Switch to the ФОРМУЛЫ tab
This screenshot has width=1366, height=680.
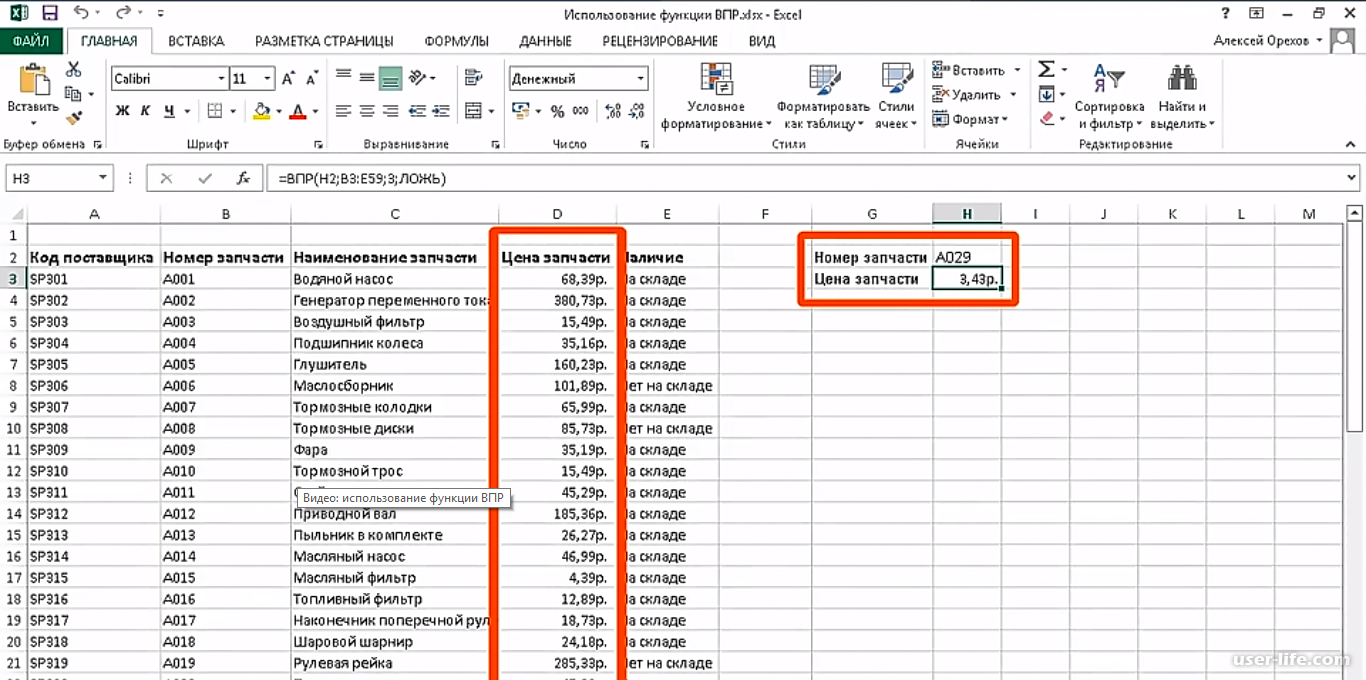456,41
